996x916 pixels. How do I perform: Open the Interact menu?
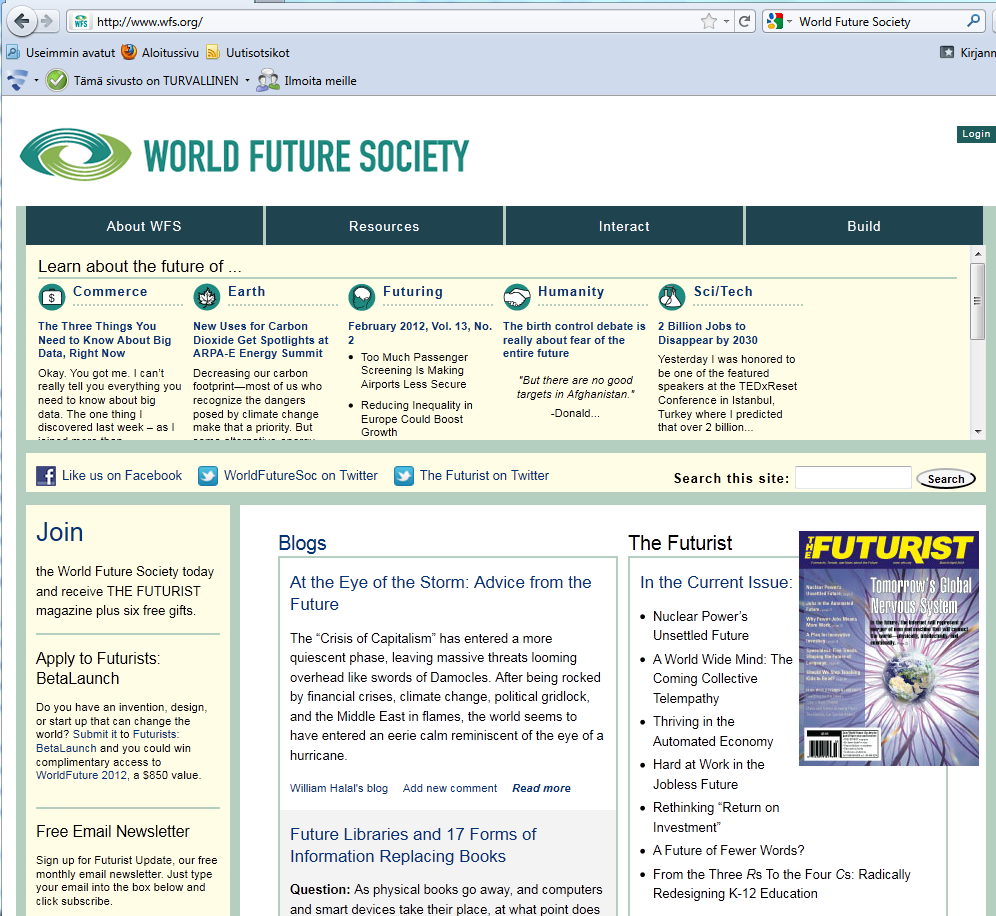point(624,226)
